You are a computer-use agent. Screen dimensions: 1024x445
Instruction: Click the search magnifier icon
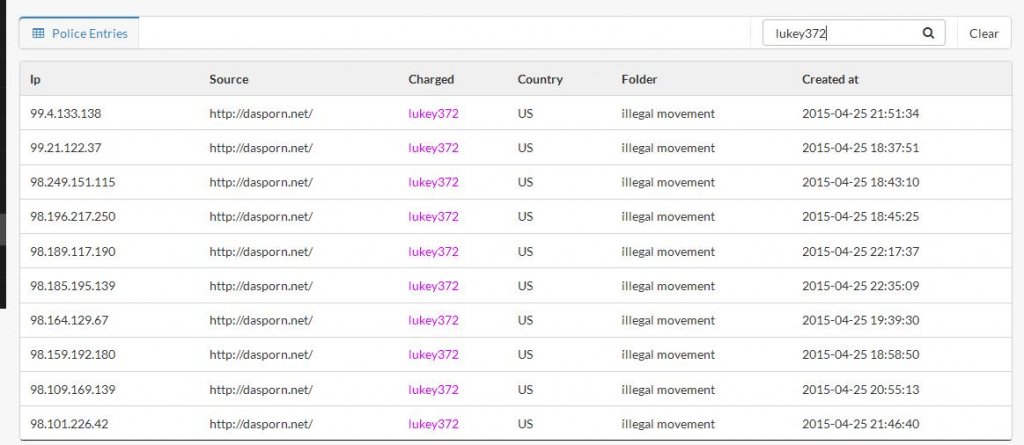click(928, 33)
